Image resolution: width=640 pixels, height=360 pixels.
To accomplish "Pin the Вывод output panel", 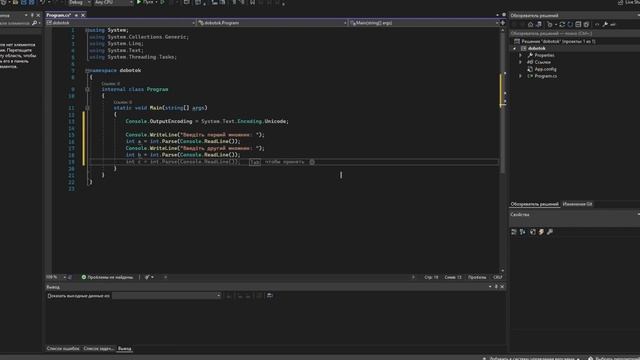I will coord(496,287).
